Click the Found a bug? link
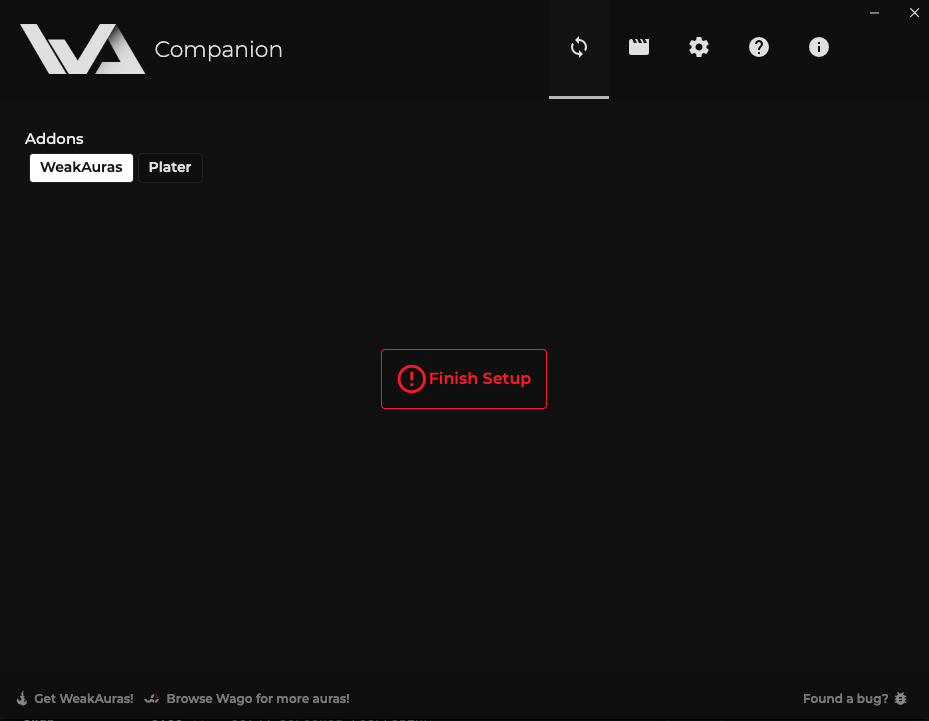The image size is (929, 721). (x=845, y=699)
